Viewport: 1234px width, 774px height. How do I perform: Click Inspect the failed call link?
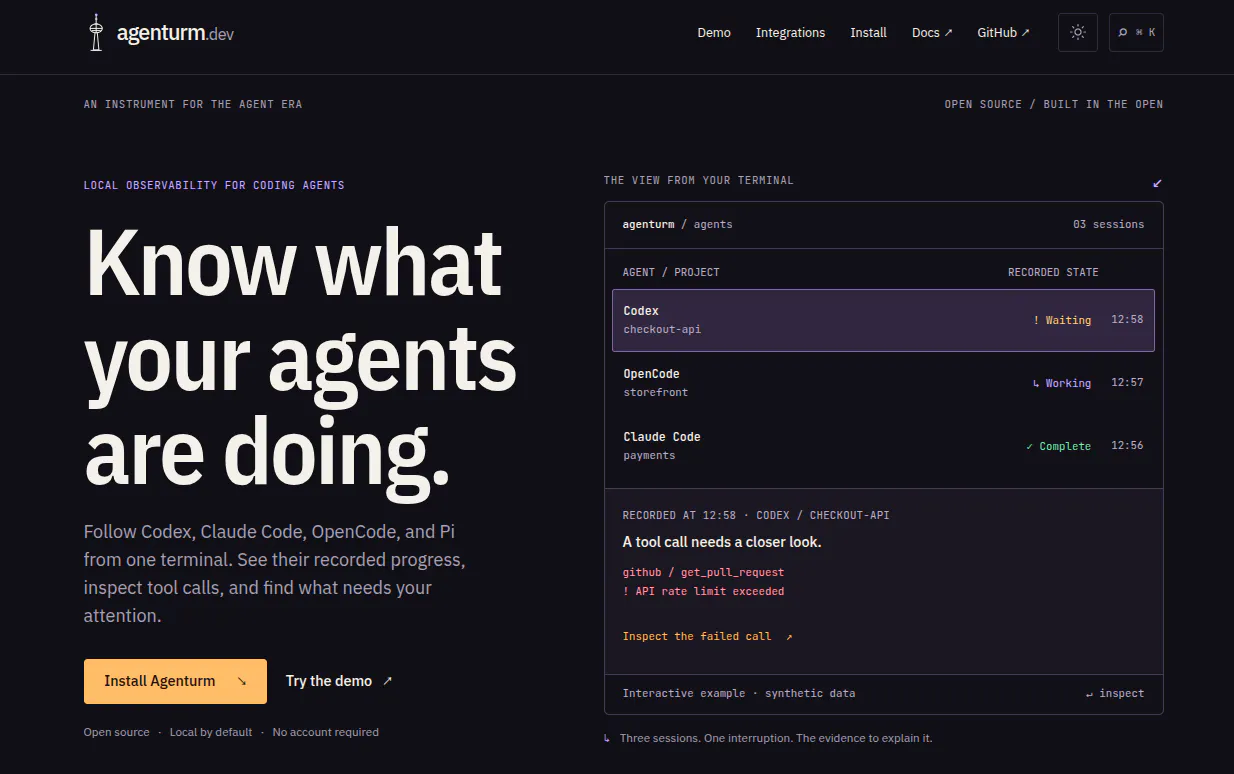[707, 636]
